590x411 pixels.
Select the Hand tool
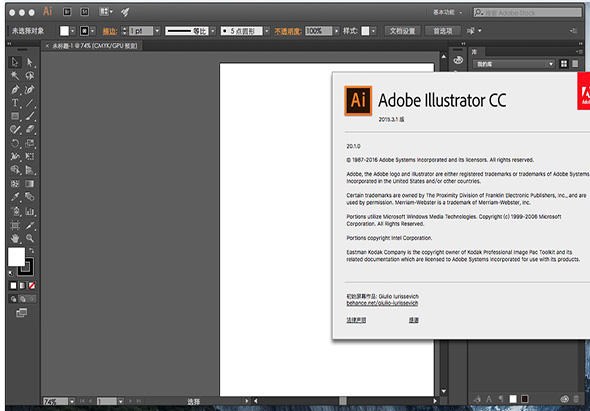[15, 238]
